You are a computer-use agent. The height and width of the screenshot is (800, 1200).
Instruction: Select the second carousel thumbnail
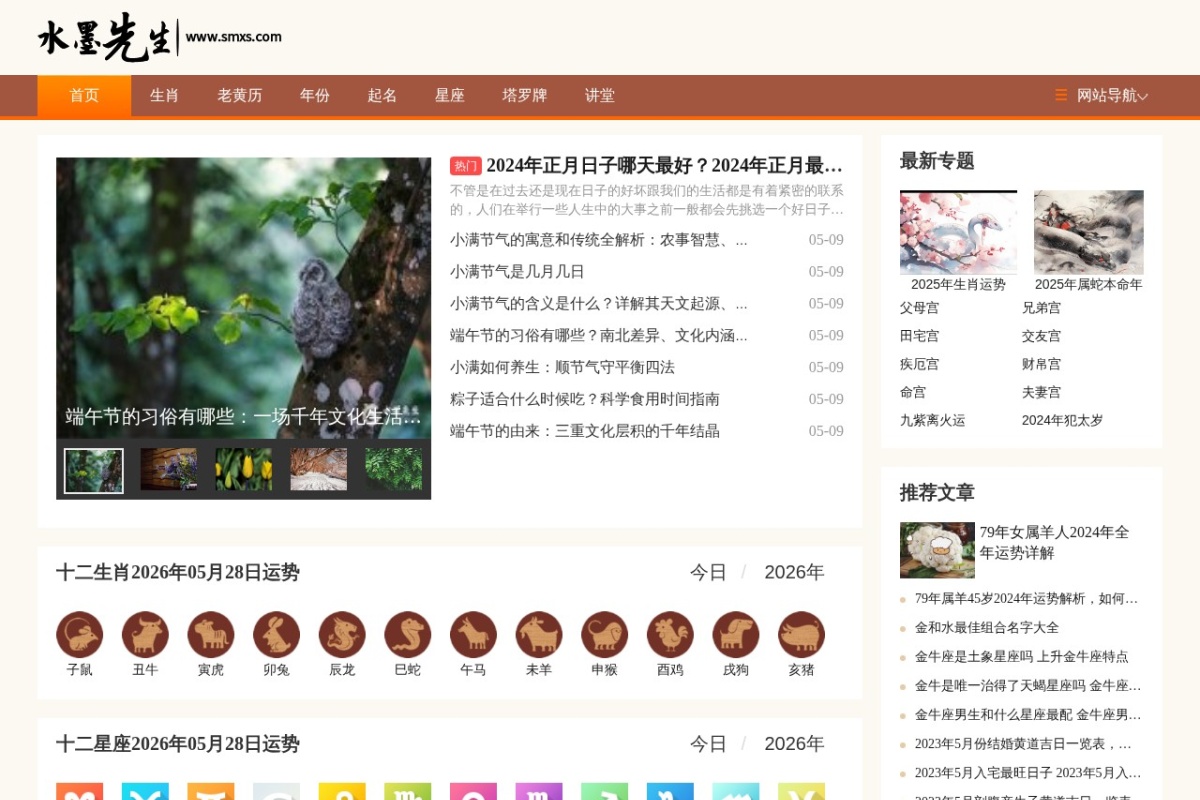[169, 469]
